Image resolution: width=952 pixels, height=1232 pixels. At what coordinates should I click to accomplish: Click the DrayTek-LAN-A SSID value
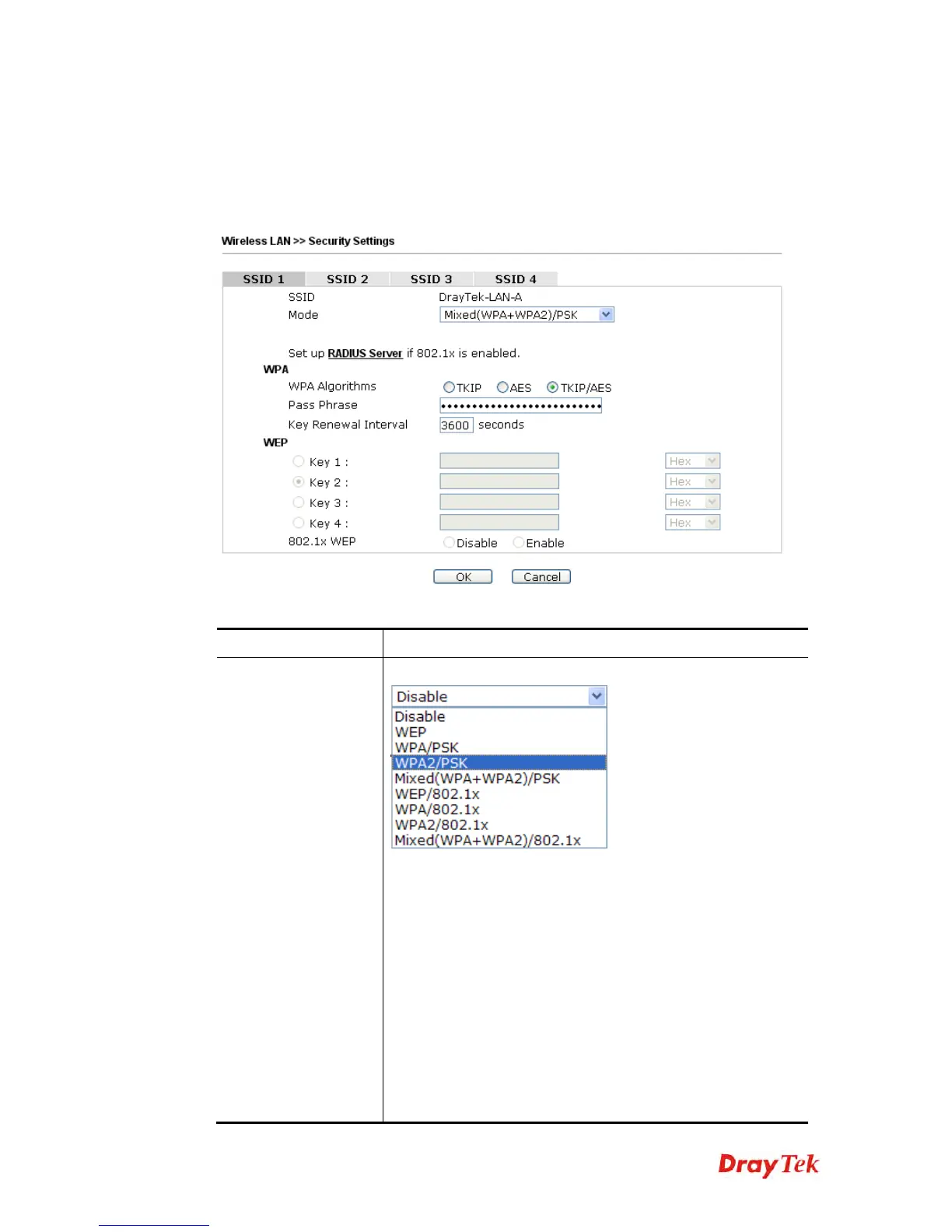tap(480, 297)
